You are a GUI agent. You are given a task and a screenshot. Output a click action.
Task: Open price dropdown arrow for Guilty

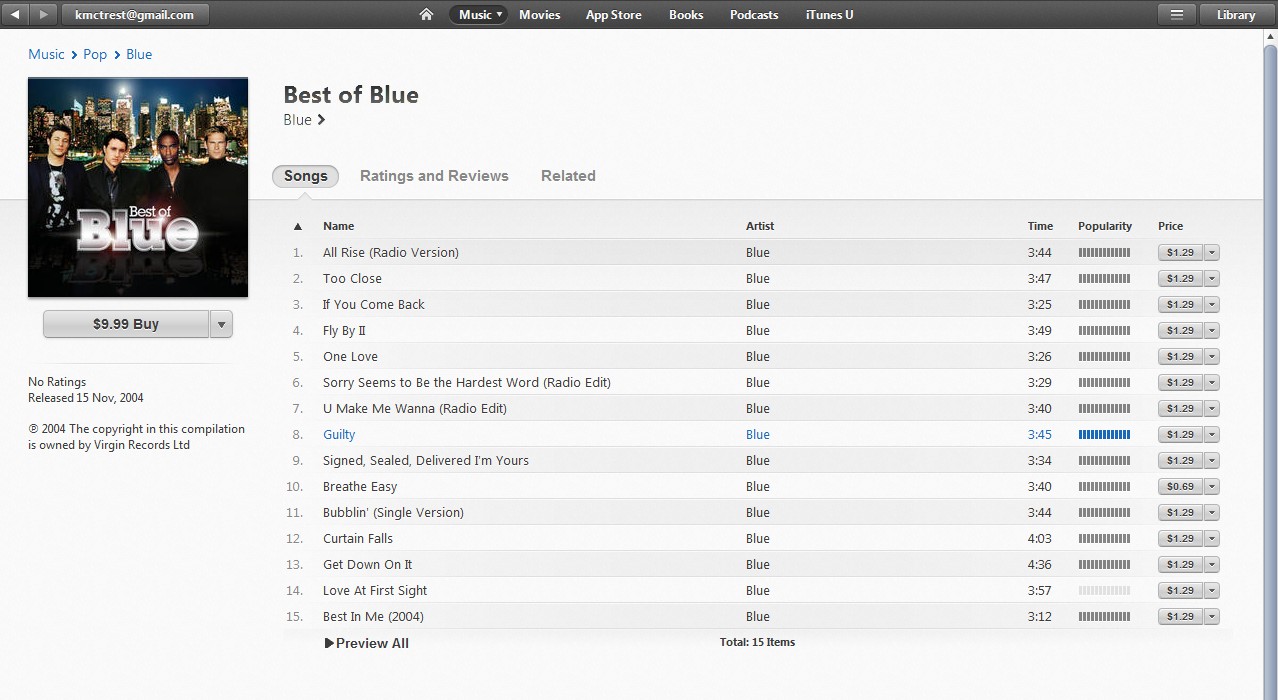coord(1212,435)
